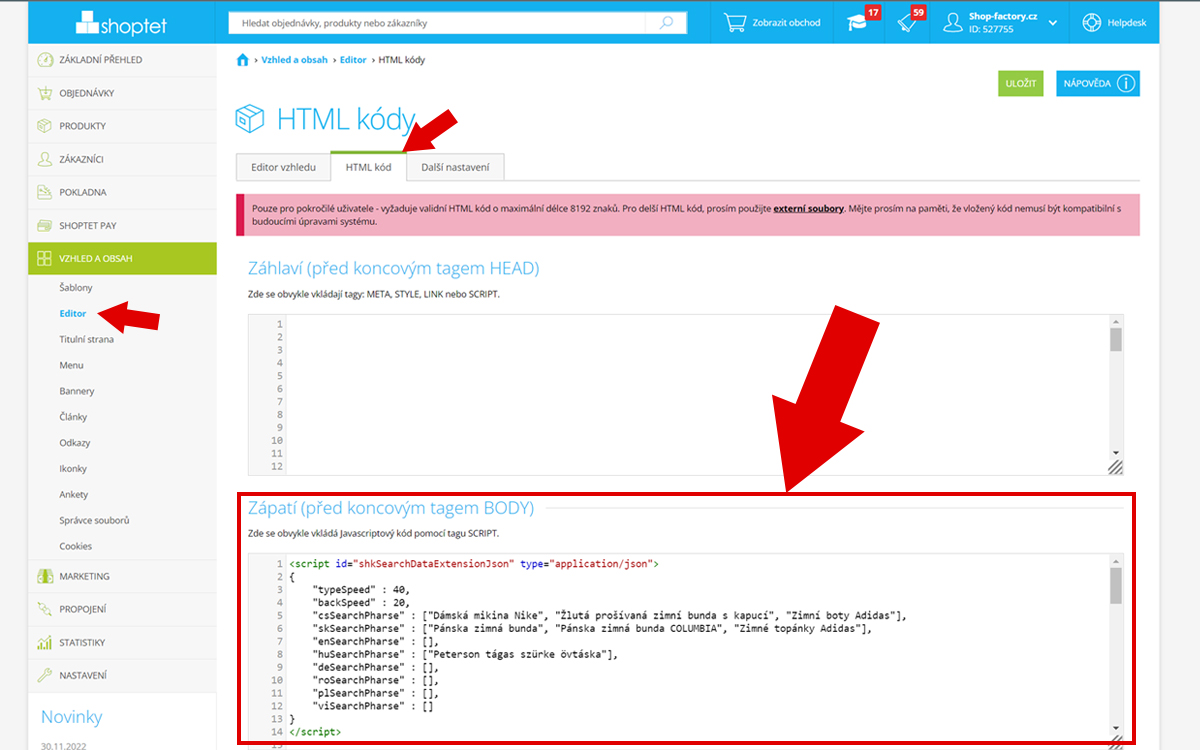1200x750 pixels.
Task: Click the Objednávky sidebar label
Action: point(87,93)
